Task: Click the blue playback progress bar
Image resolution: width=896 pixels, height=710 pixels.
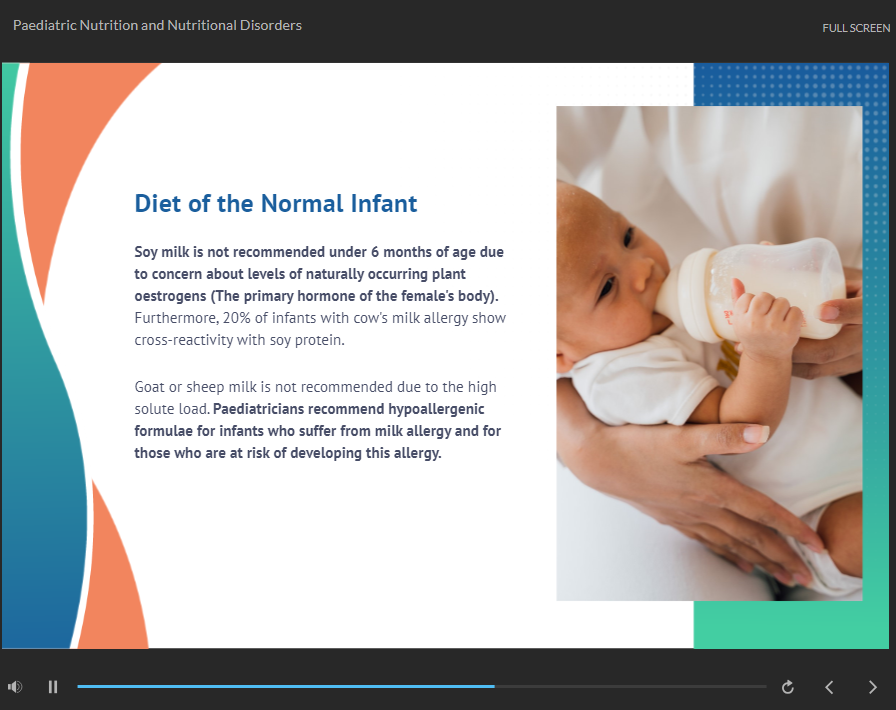Action: tap(286, 687)
